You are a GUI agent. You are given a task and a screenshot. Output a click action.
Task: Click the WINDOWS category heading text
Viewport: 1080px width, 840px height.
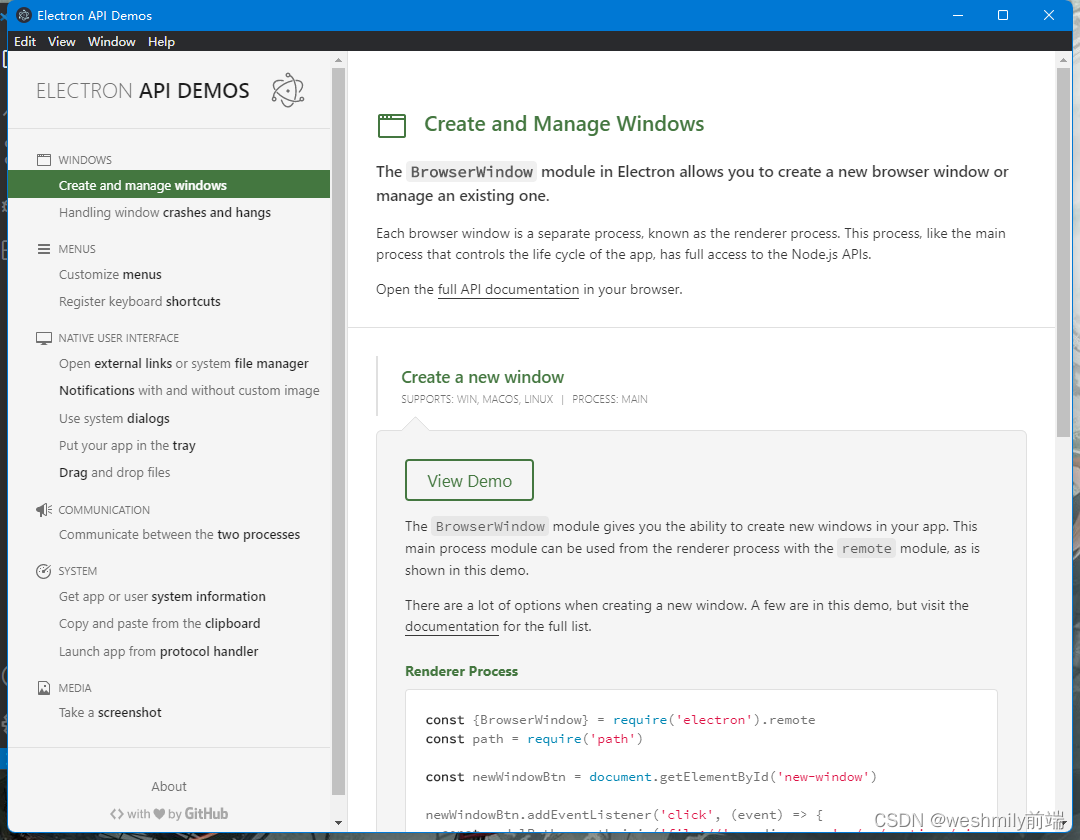tap(85, 160)
